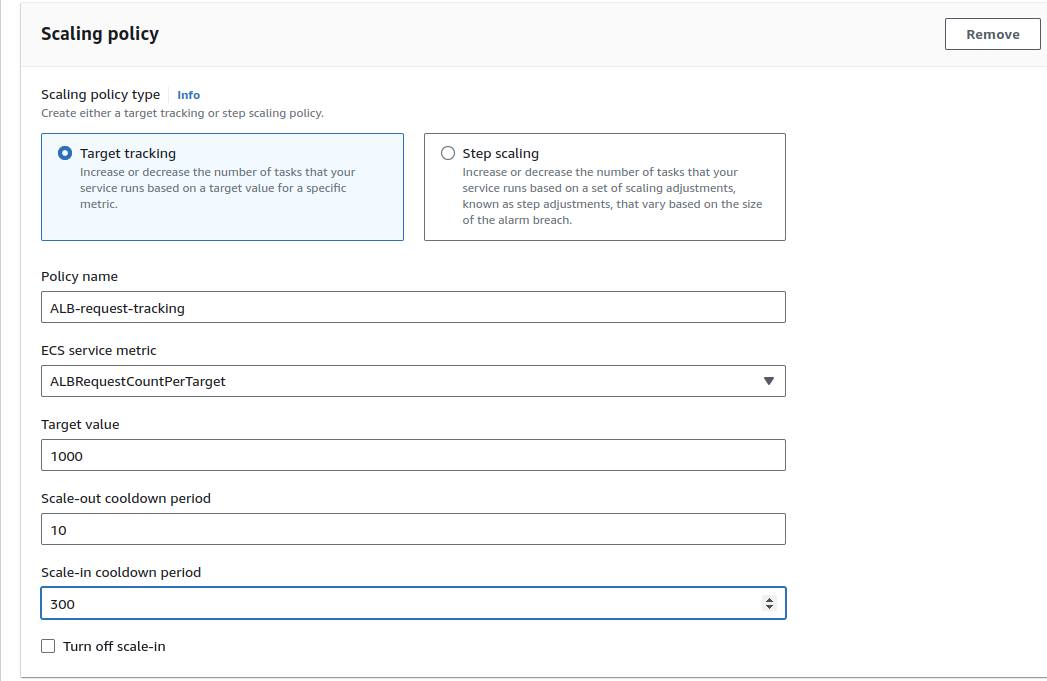Click the 'ECS service metric' field label
1047x681 pixels.
tap(98, 350)
